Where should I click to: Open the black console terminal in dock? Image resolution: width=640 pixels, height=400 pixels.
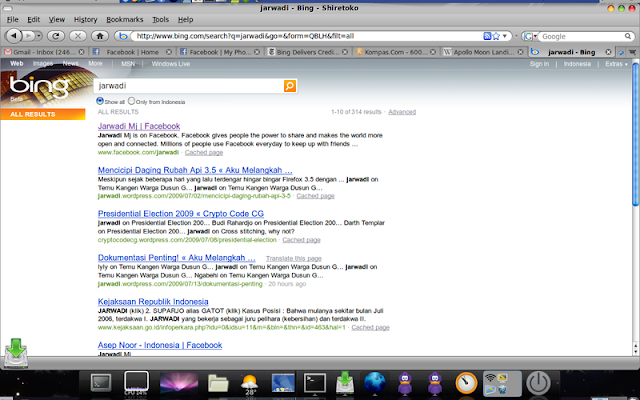pos(314,383)
